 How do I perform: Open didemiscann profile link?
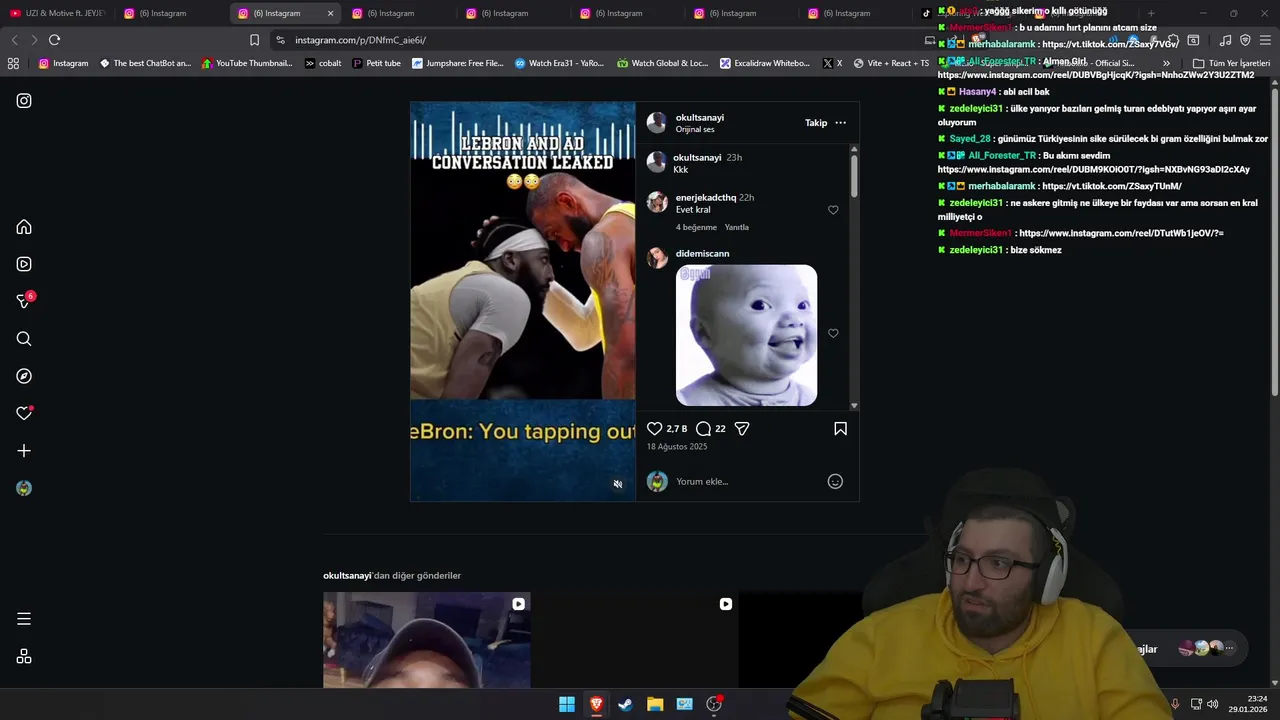click(702, 253)
